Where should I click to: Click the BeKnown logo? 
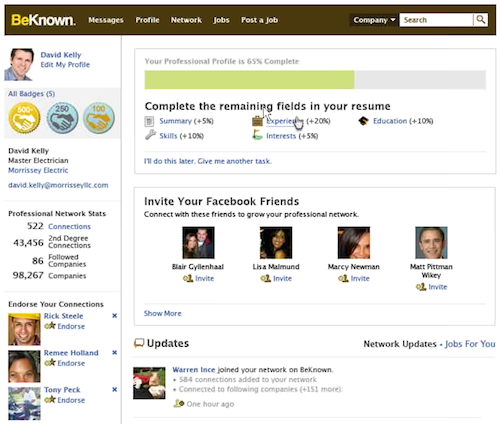click(43, 20)
